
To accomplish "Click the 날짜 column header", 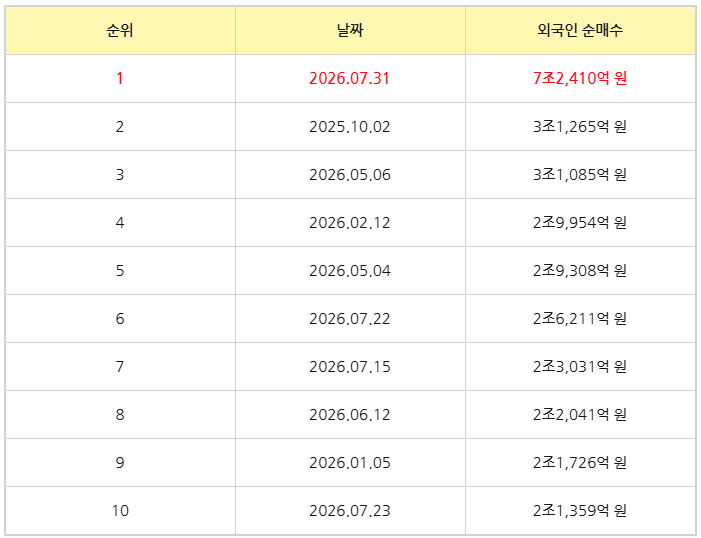I will (x=350, y=30).
